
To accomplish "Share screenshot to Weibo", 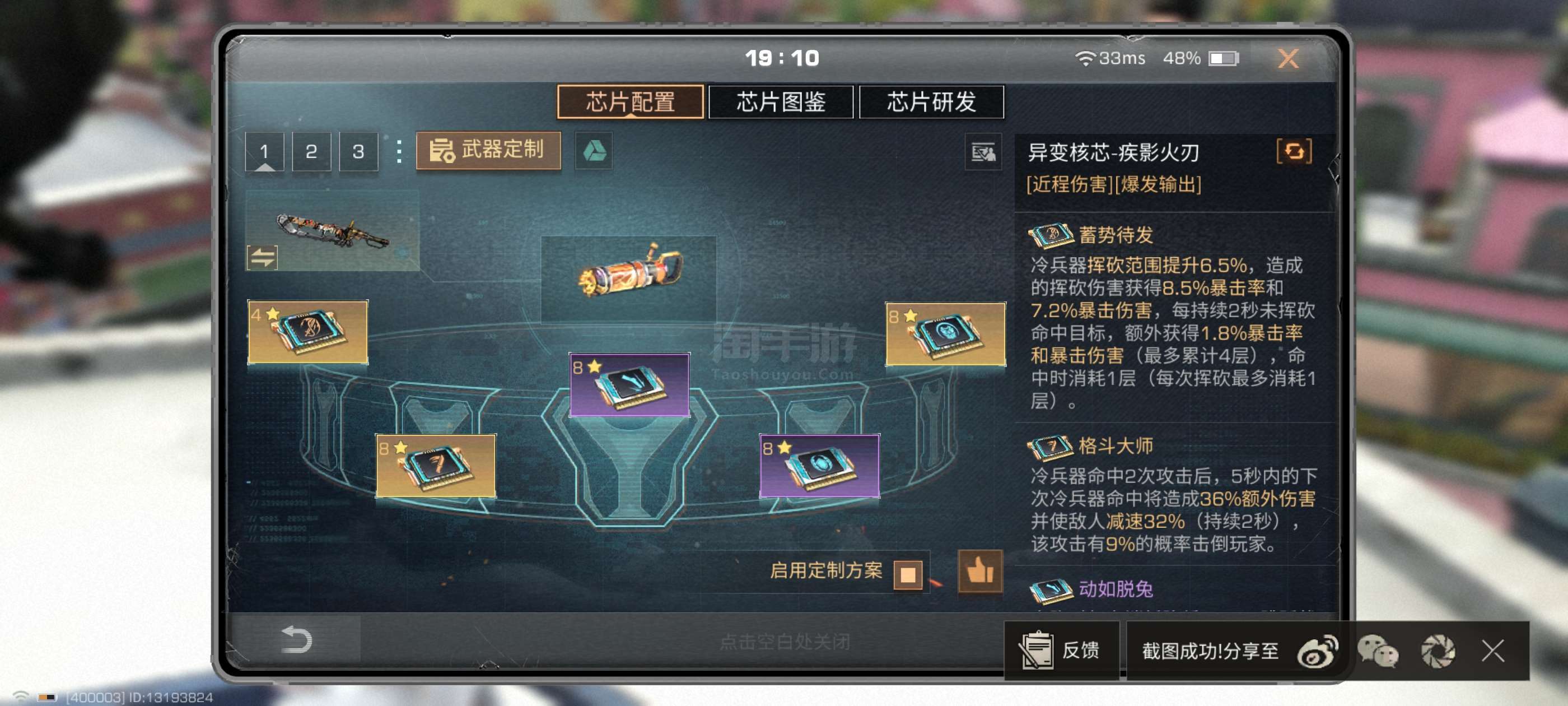I will [x=1317, y=651].
